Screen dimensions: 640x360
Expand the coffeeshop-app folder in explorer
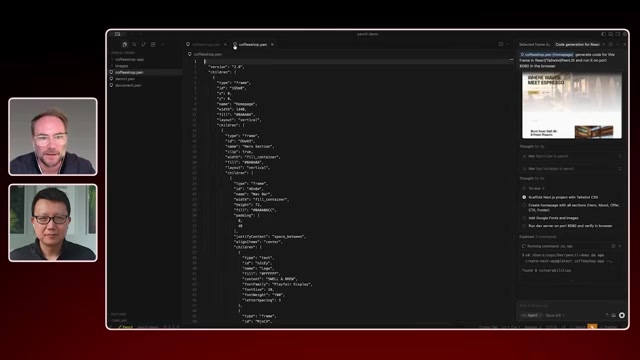[129, 59]
